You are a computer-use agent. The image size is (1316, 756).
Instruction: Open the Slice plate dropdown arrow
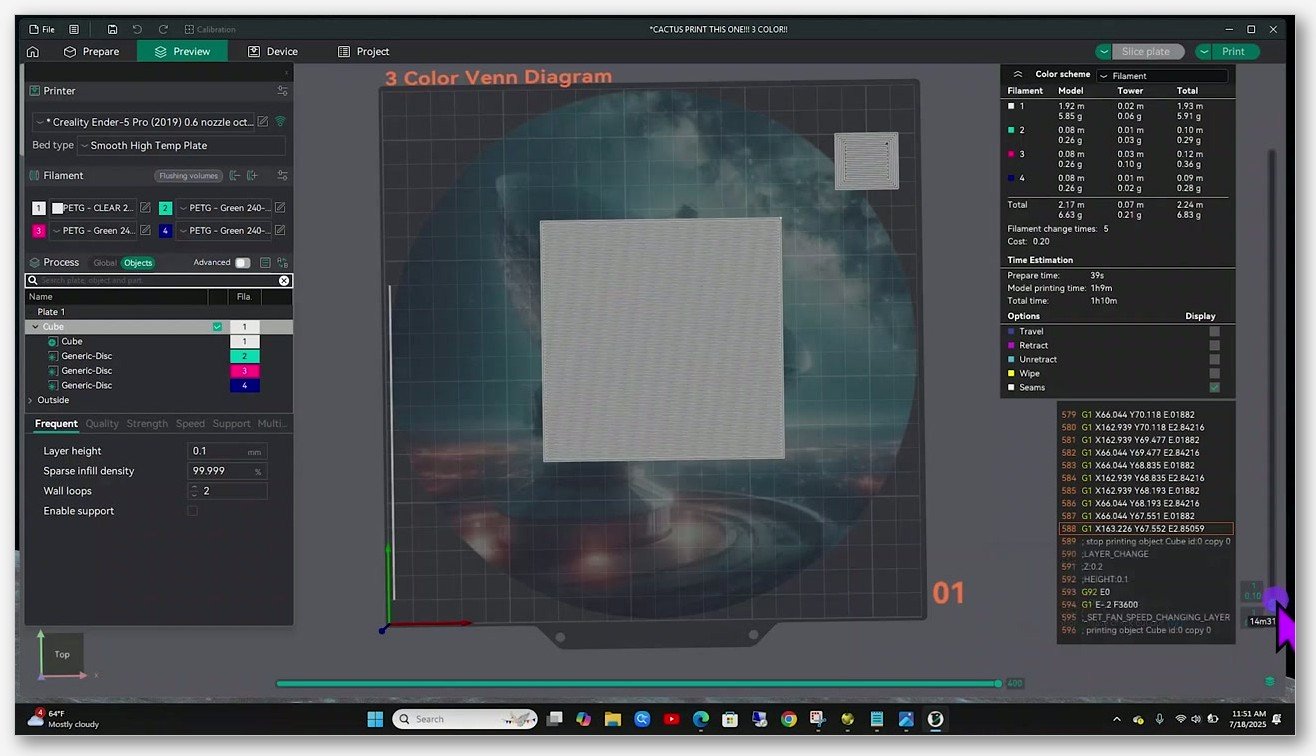tap(1103, 51)
